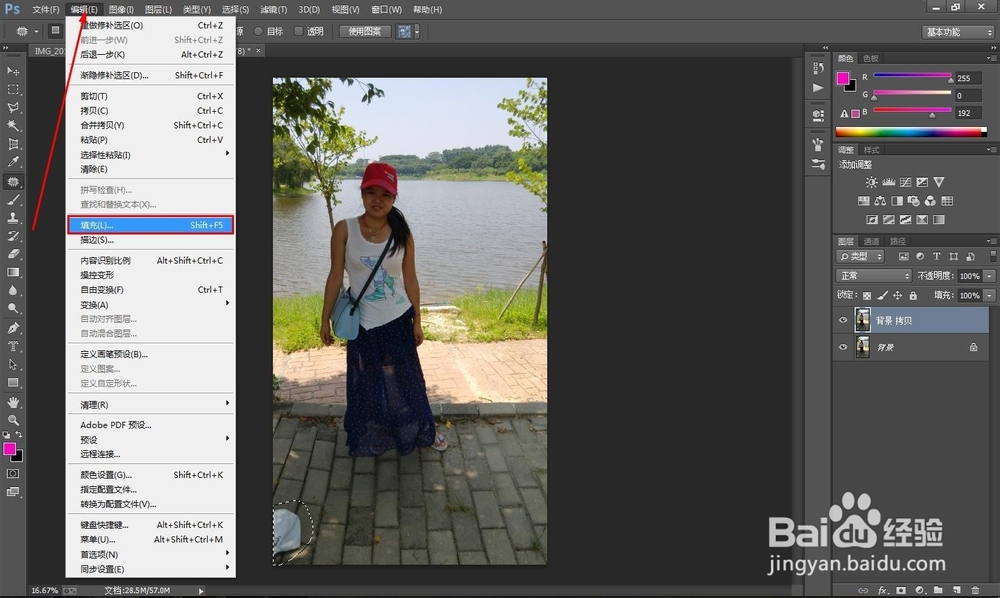The image size is (1000, 598).
Task: Open the layer 填充 percentage arrow
Action: [989, 295]
